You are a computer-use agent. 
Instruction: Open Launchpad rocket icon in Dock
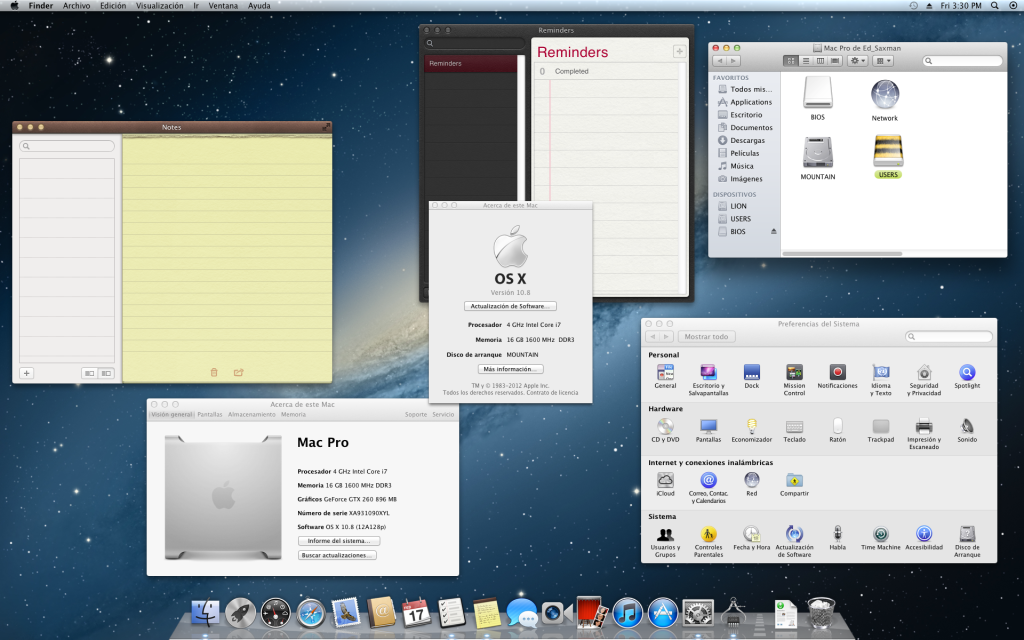coord(240,612)
